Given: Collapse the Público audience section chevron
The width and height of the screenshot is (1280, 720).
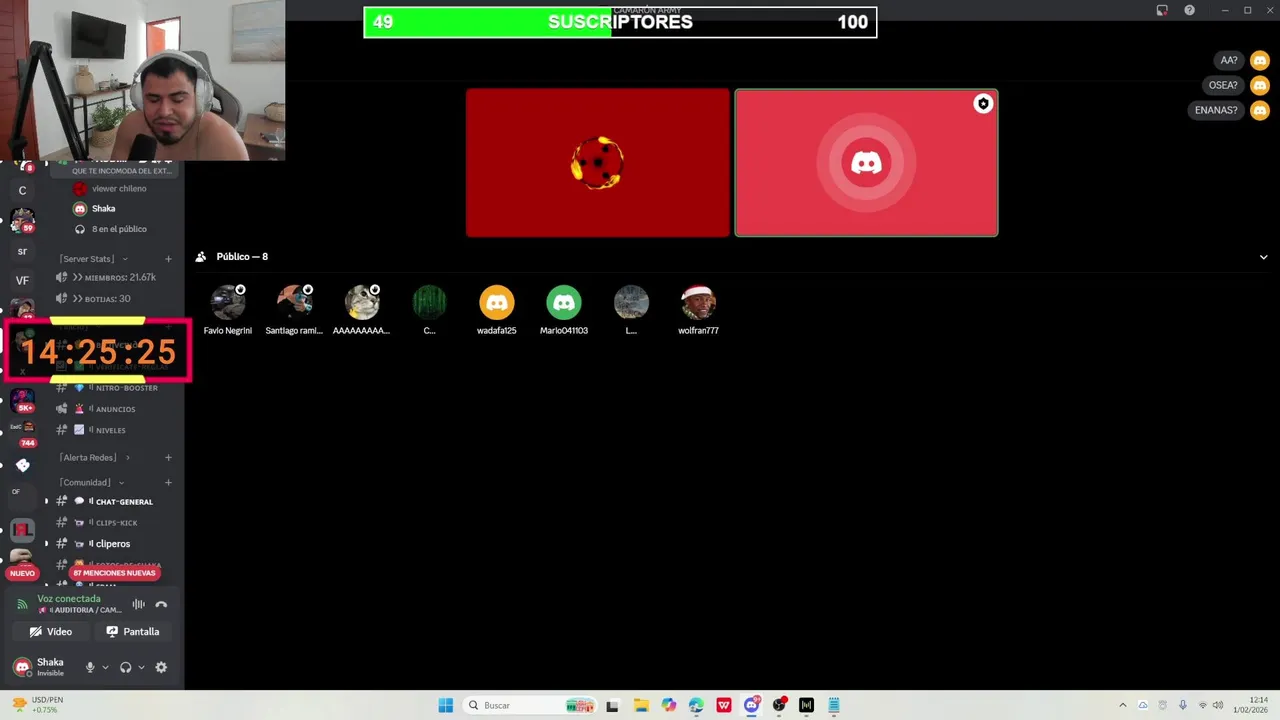Looking at the screenshot, I should (1263, 257).
